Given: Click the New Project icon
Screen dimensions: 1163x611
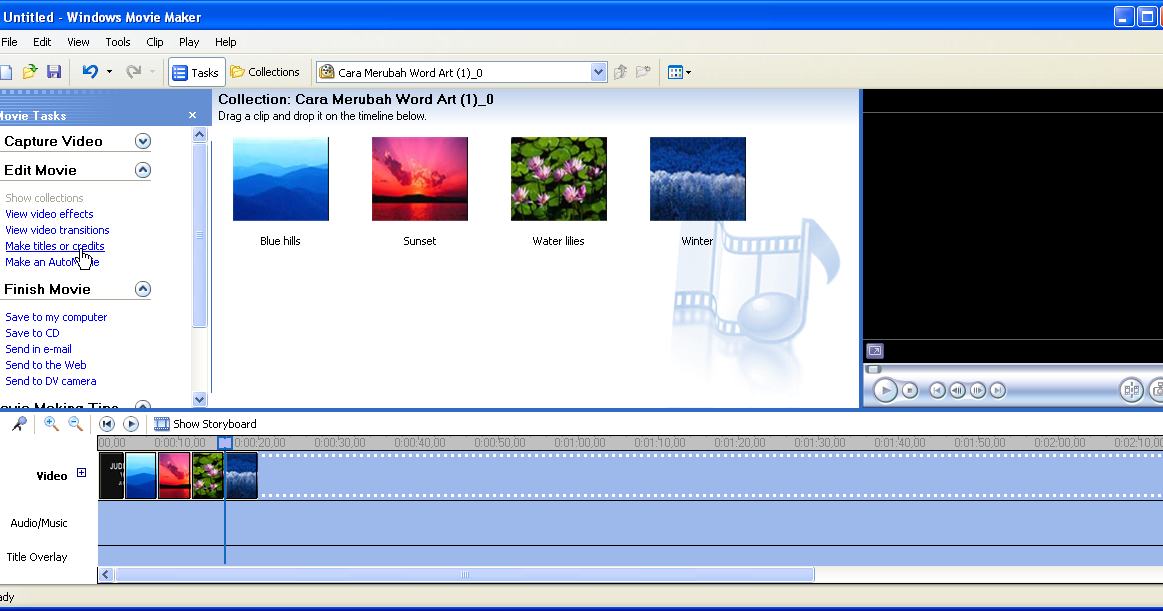Looking at the screenshot, I should pos(6,72).
